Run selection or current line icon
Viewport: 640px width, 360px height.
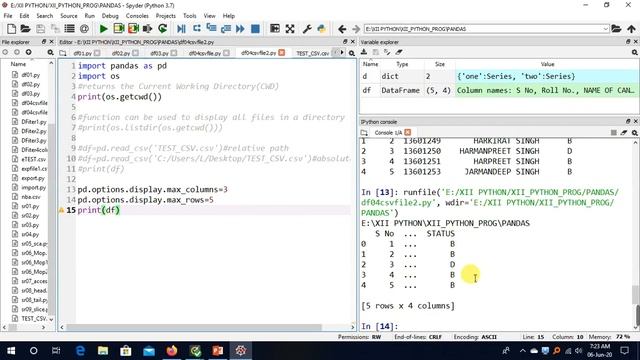[x=147, y=29]
